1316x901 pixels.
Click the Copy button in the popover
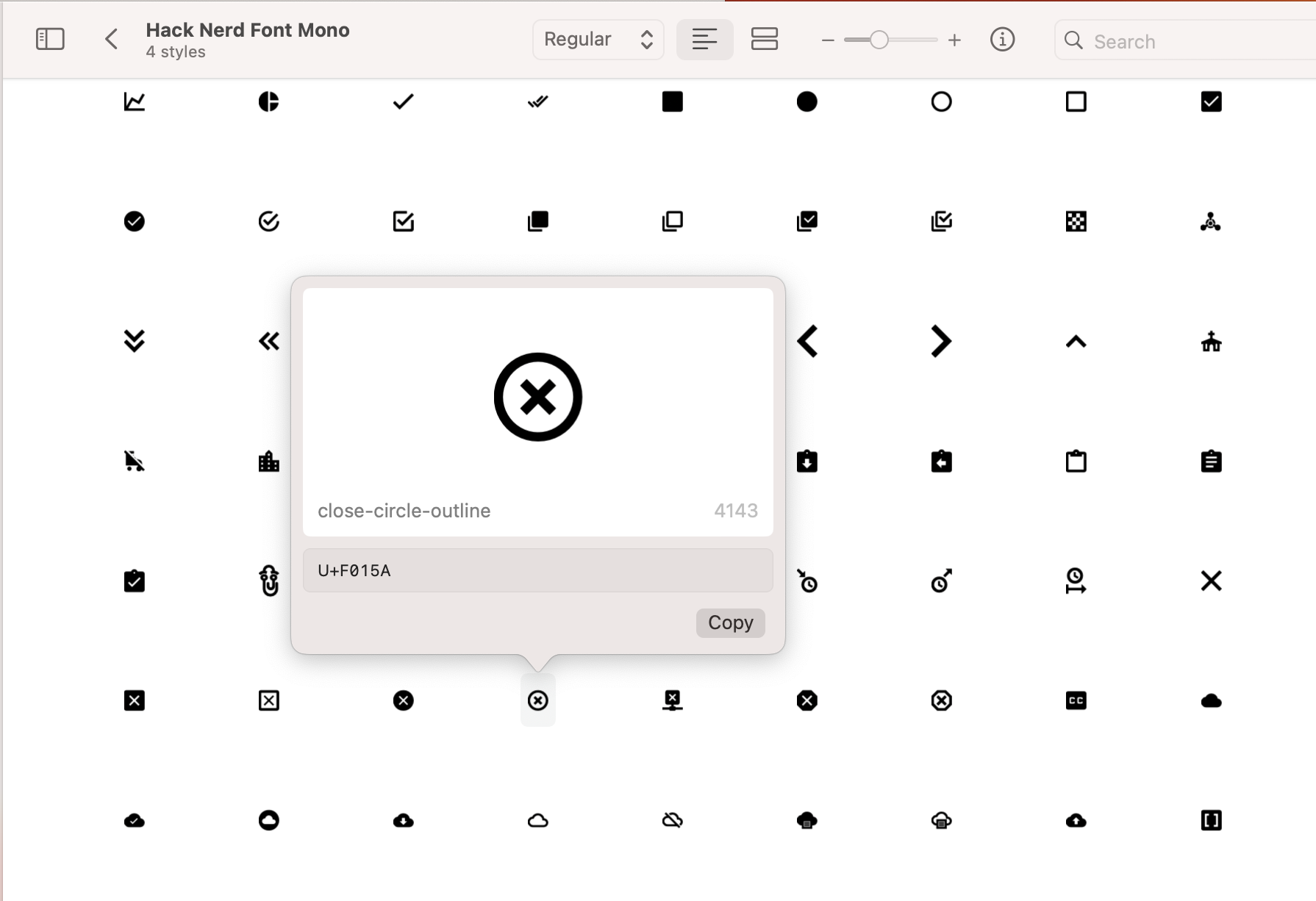(729, 622)
